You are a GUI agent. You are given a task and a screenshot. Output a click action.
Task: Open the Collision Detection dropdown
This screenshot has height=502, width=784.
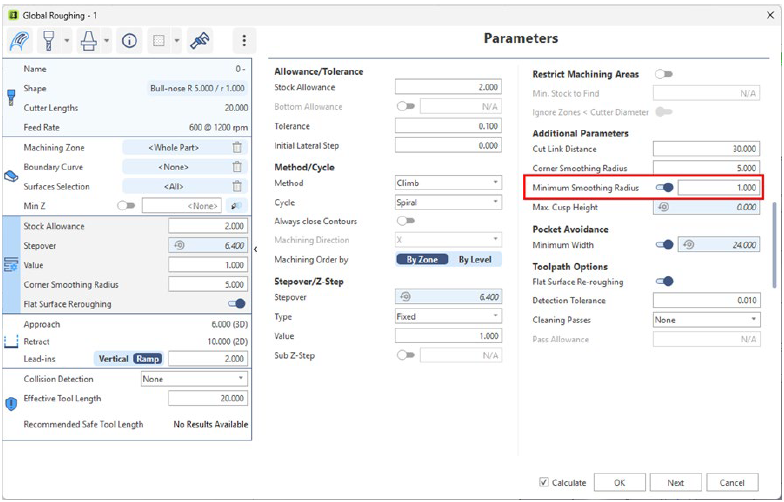point(194,379)
